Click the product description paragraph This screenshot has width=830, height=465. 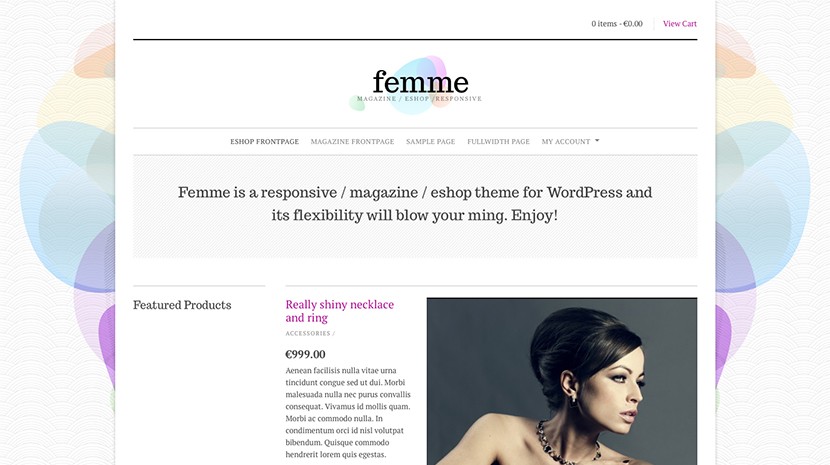click(348, 412)
